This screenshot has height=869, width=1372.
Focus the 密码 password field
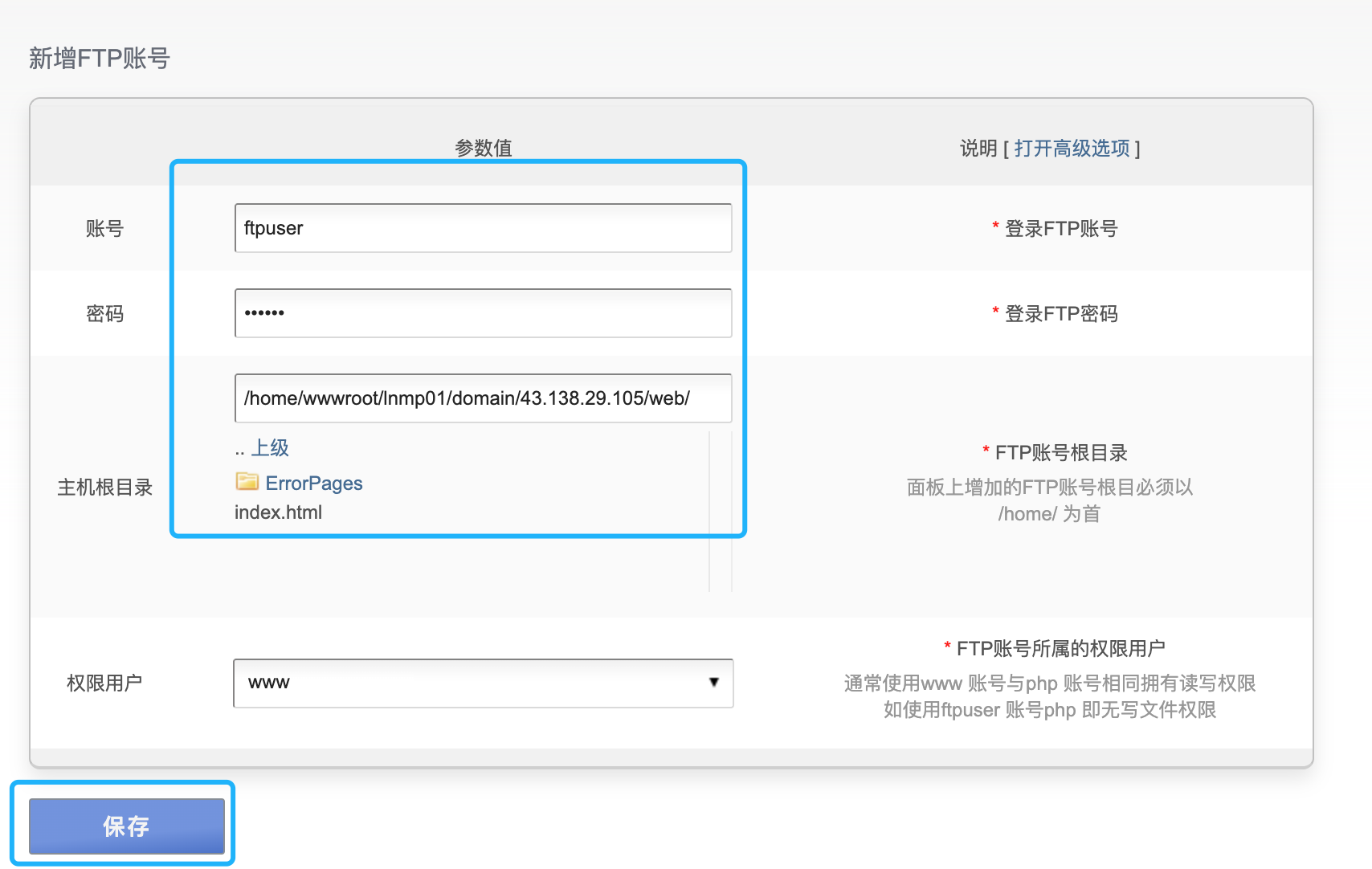(483, 313)
